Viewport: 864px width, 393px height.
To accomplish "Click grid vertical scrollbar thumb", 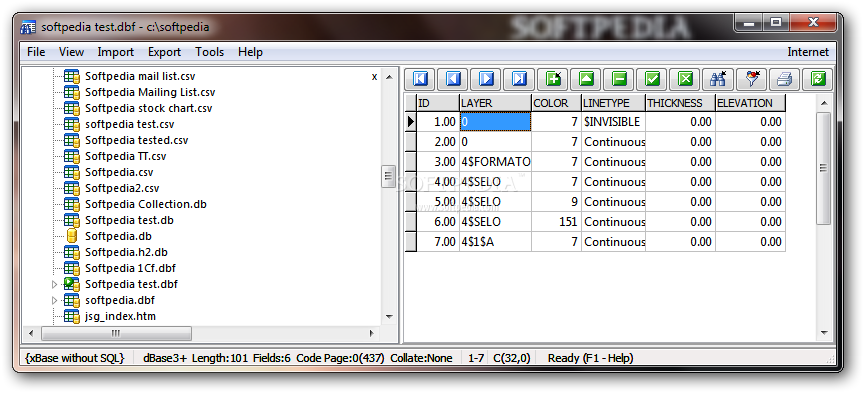I will 824,168.
